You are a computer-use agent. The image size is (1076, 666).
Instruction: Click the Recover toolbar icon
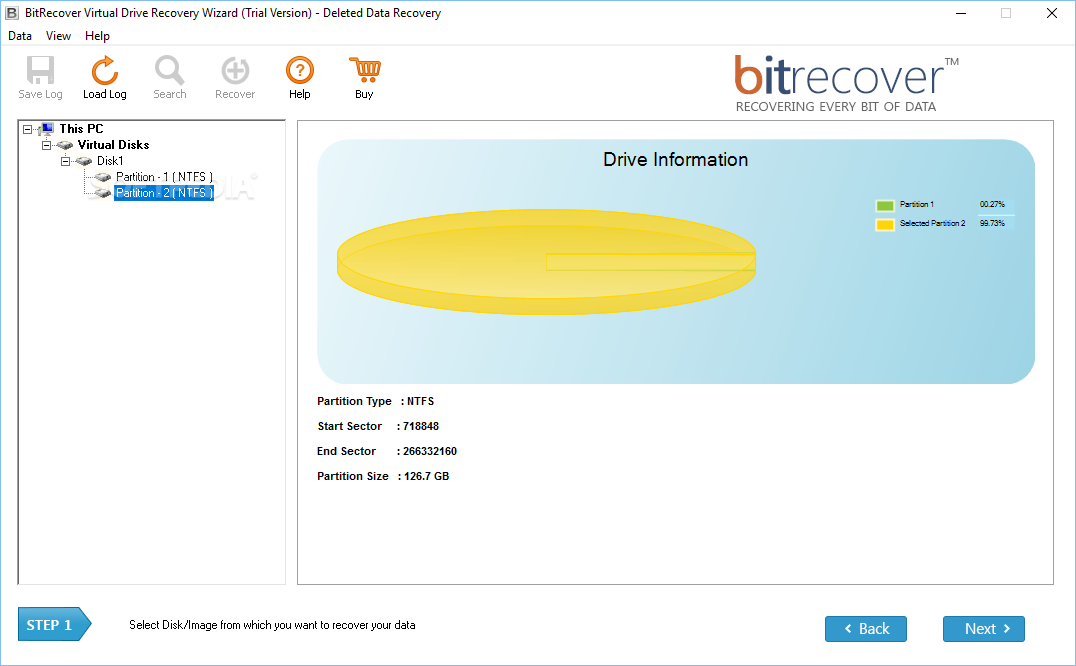[235, 70]
